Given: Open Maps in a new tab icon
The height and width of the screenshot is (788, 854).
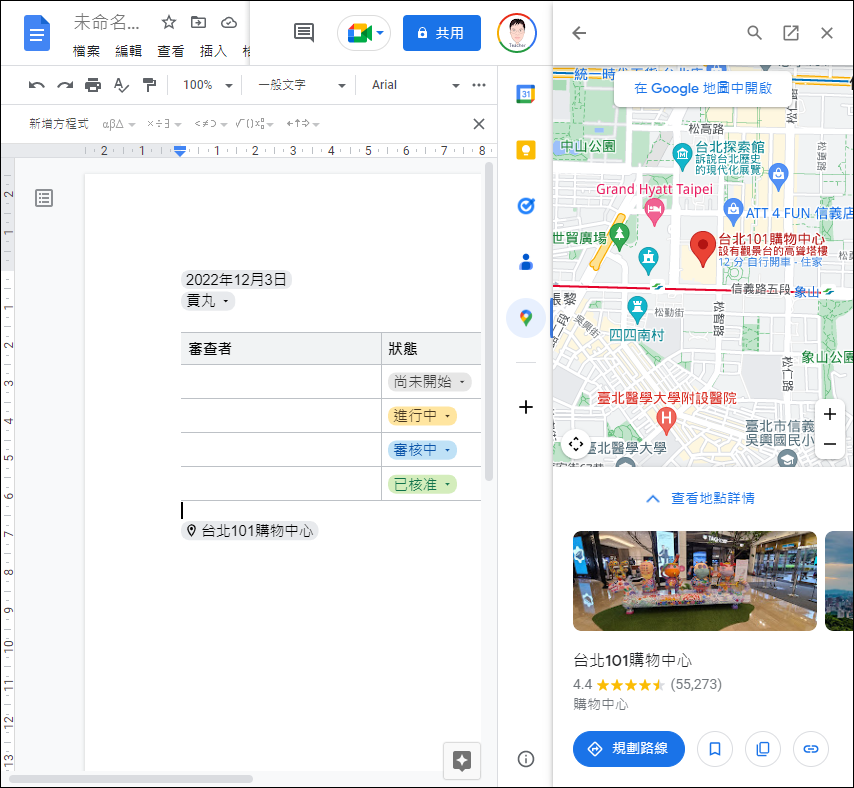Looking at the screenshot, I should [791, 33].
